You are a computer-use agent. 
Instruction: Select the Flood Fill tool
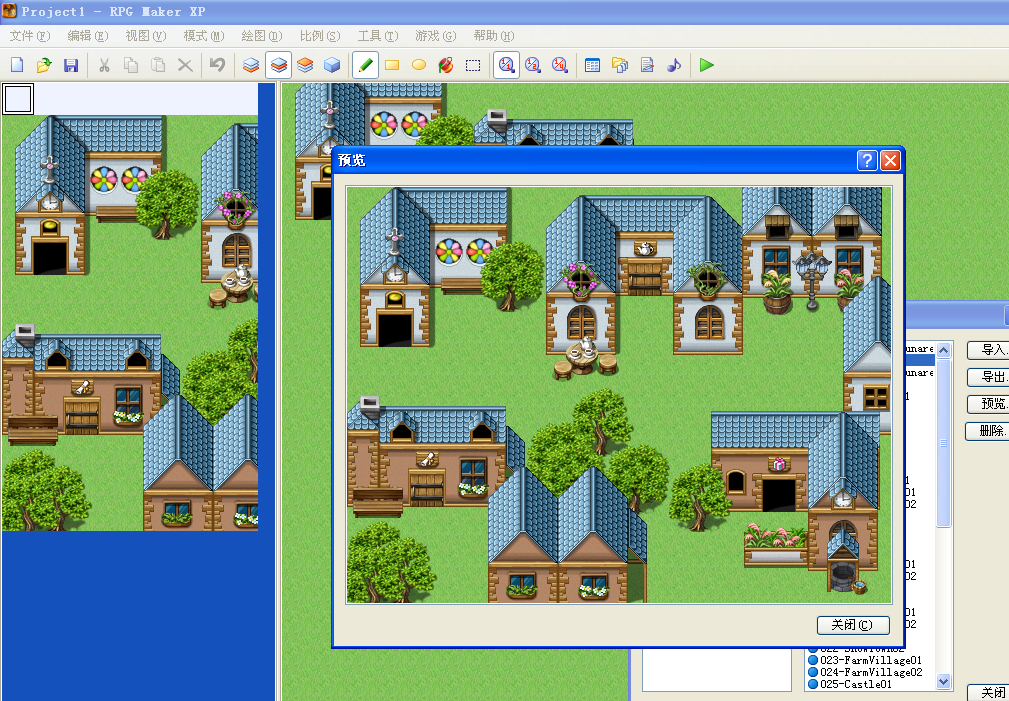[x=446, y=65]
